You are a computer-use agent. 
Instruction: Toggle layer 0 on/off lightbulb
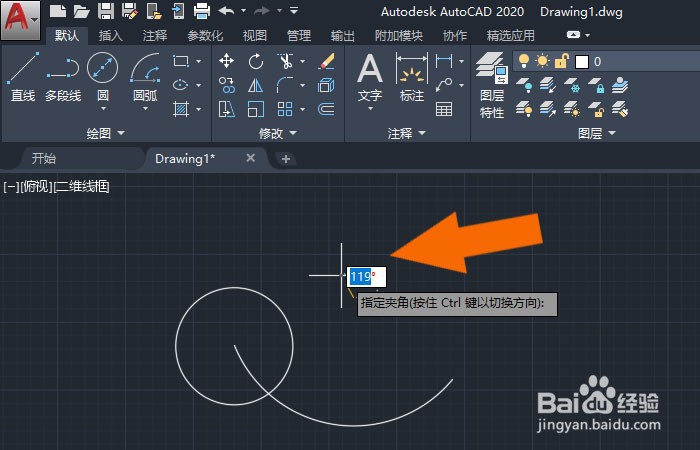click(x=524, y=61)
